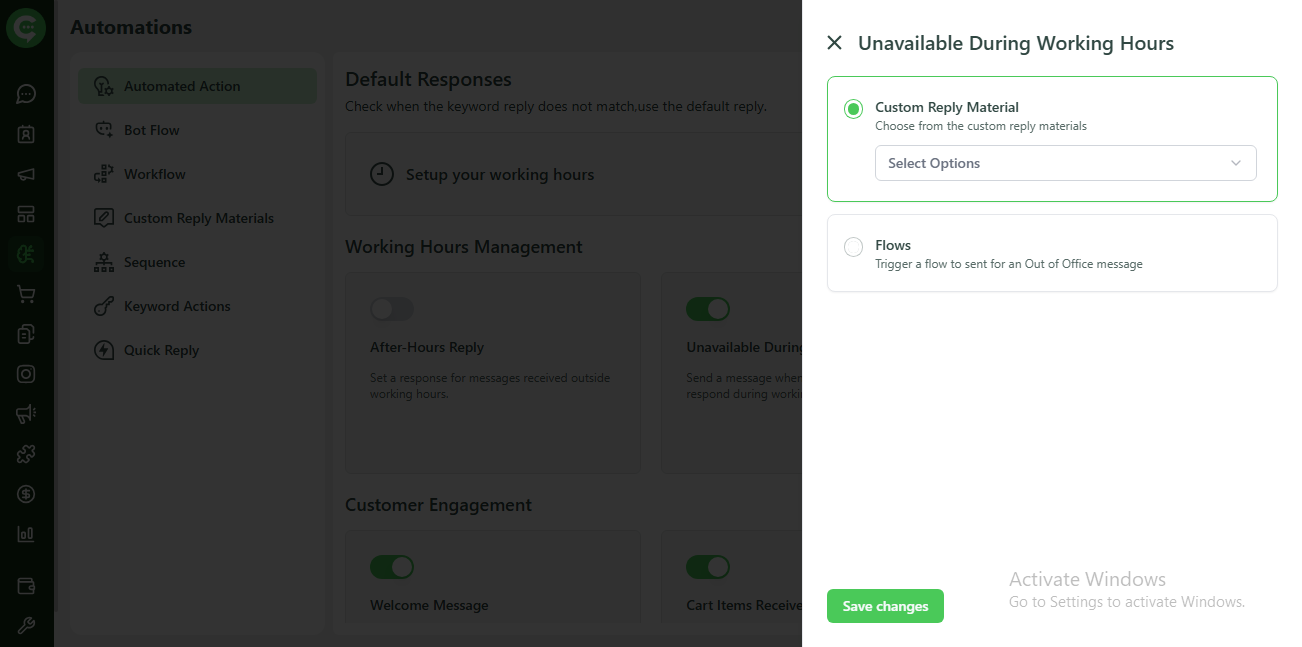Disable the Welcome Message toggle
The height and width of the screenshot is (647, 1302).
392,567
